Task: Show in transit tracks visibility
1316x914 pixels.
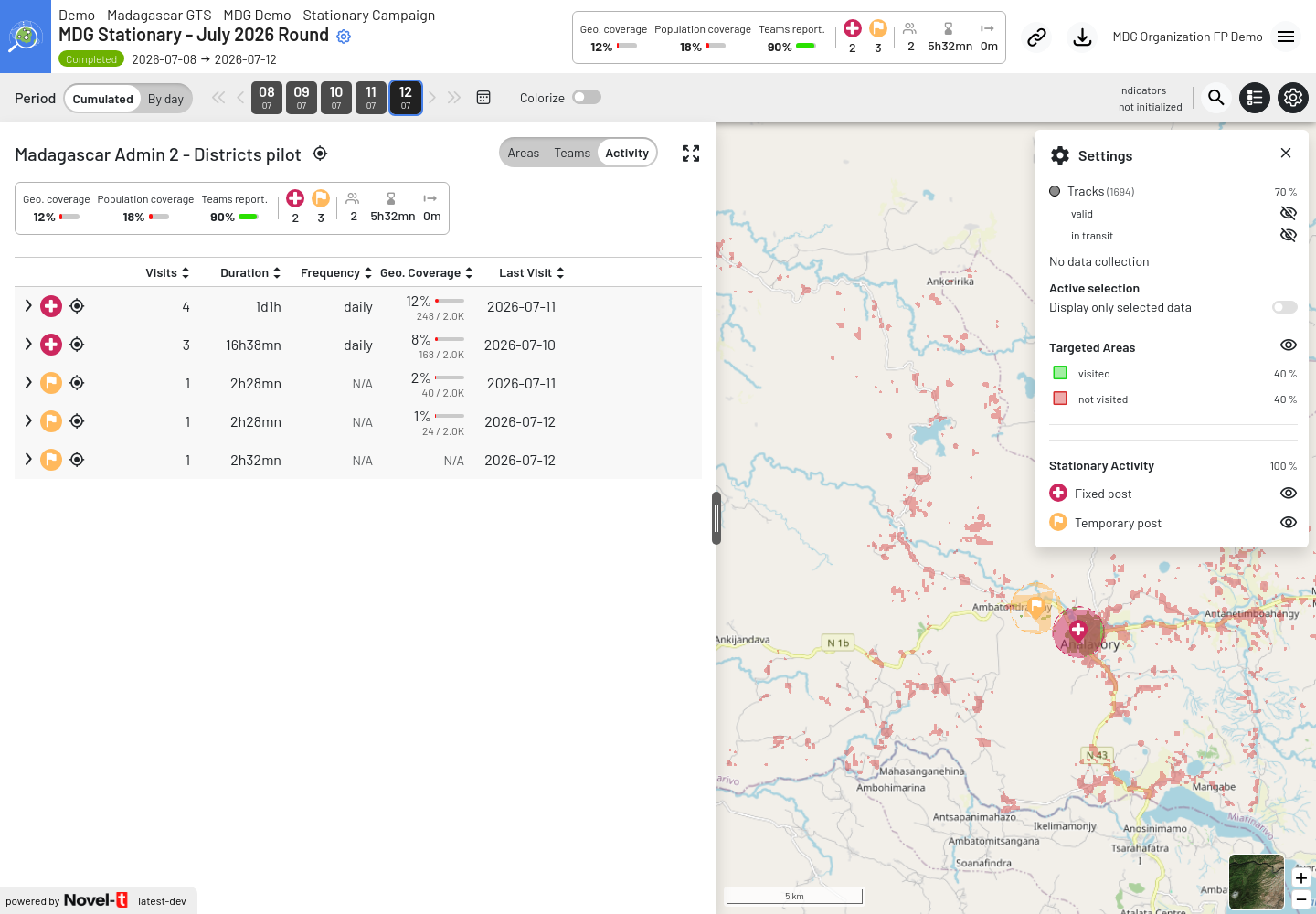Action: [x=1289, y=235]
